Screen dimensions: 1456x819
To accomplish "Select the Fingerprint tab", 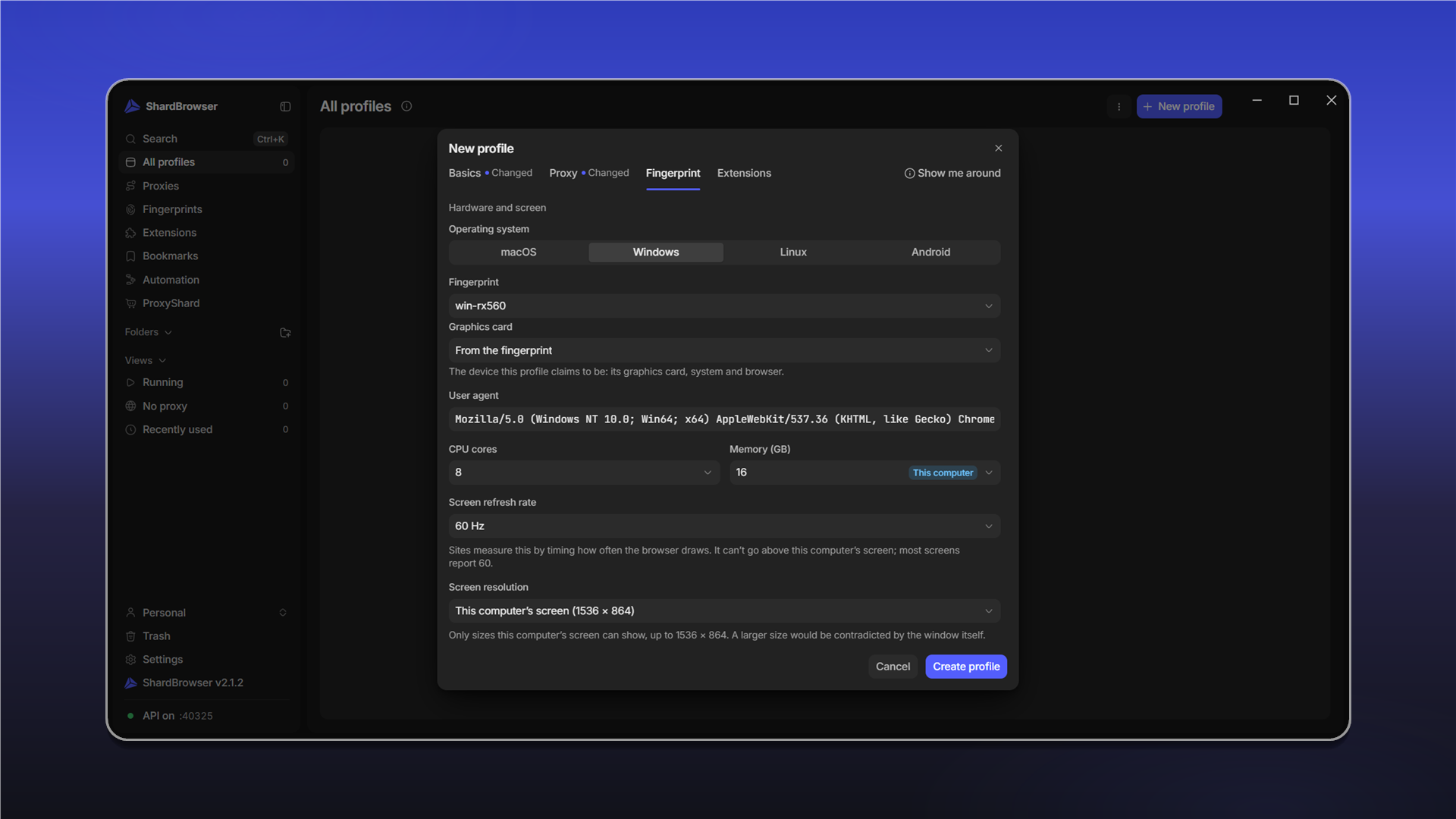I will pos(673,173).
